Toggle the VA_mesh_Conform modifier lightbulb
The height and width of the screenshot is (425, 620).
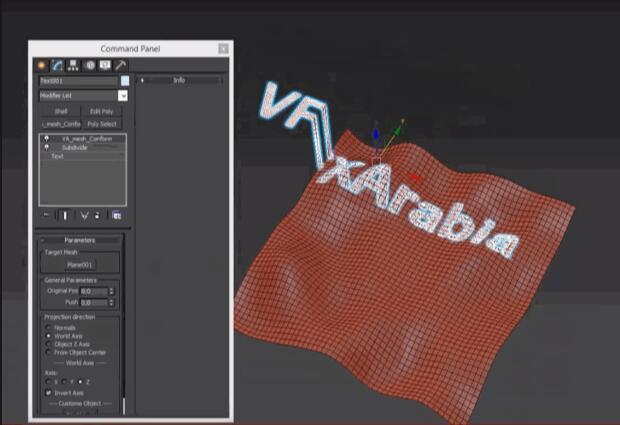coord(47,139)
